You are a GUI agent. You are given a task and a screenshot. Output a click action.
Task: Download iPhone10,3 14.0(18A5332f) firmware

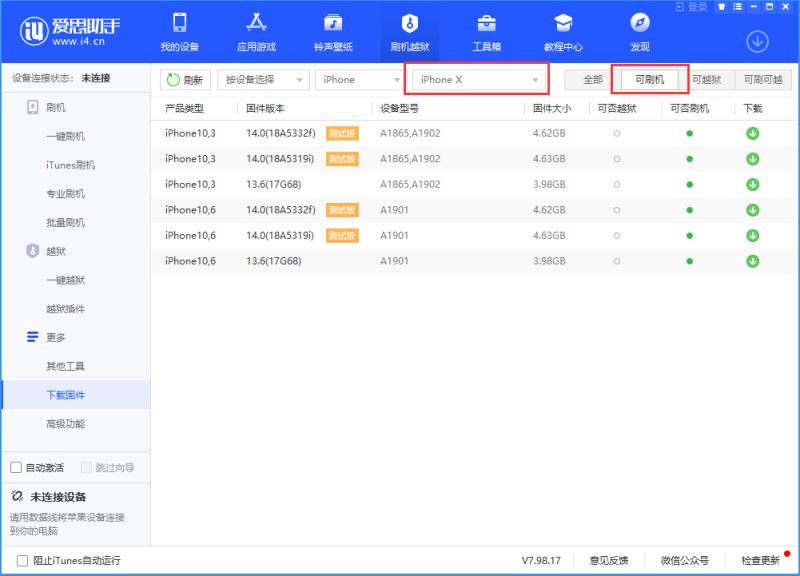(753, 133)
